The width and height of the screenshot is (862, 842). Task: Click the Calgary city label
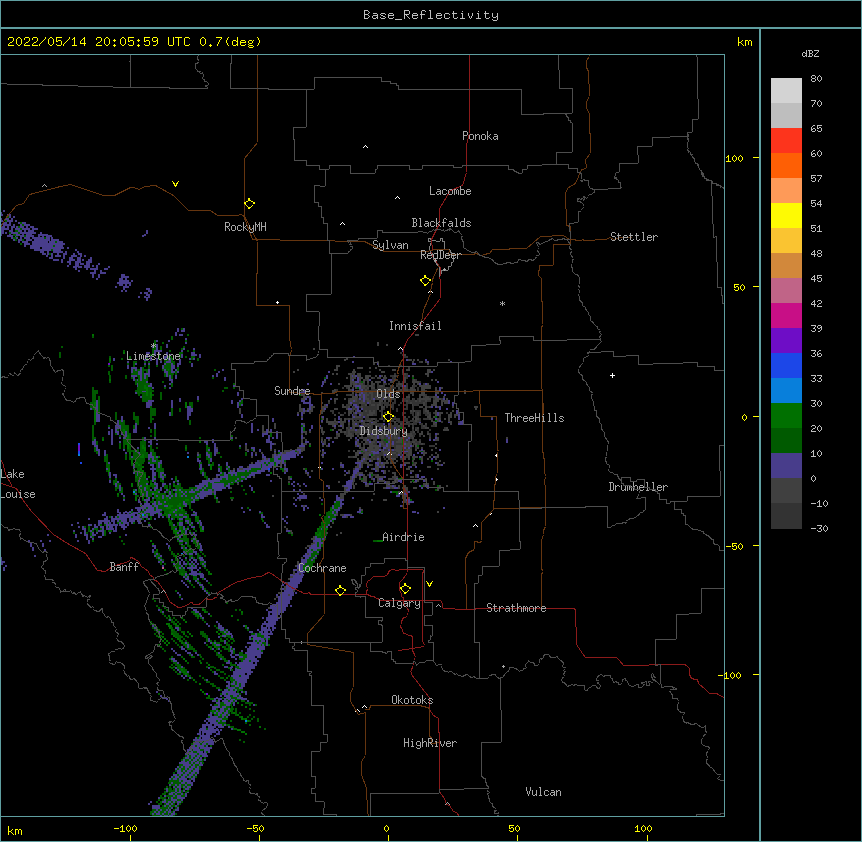pos(399,603)
